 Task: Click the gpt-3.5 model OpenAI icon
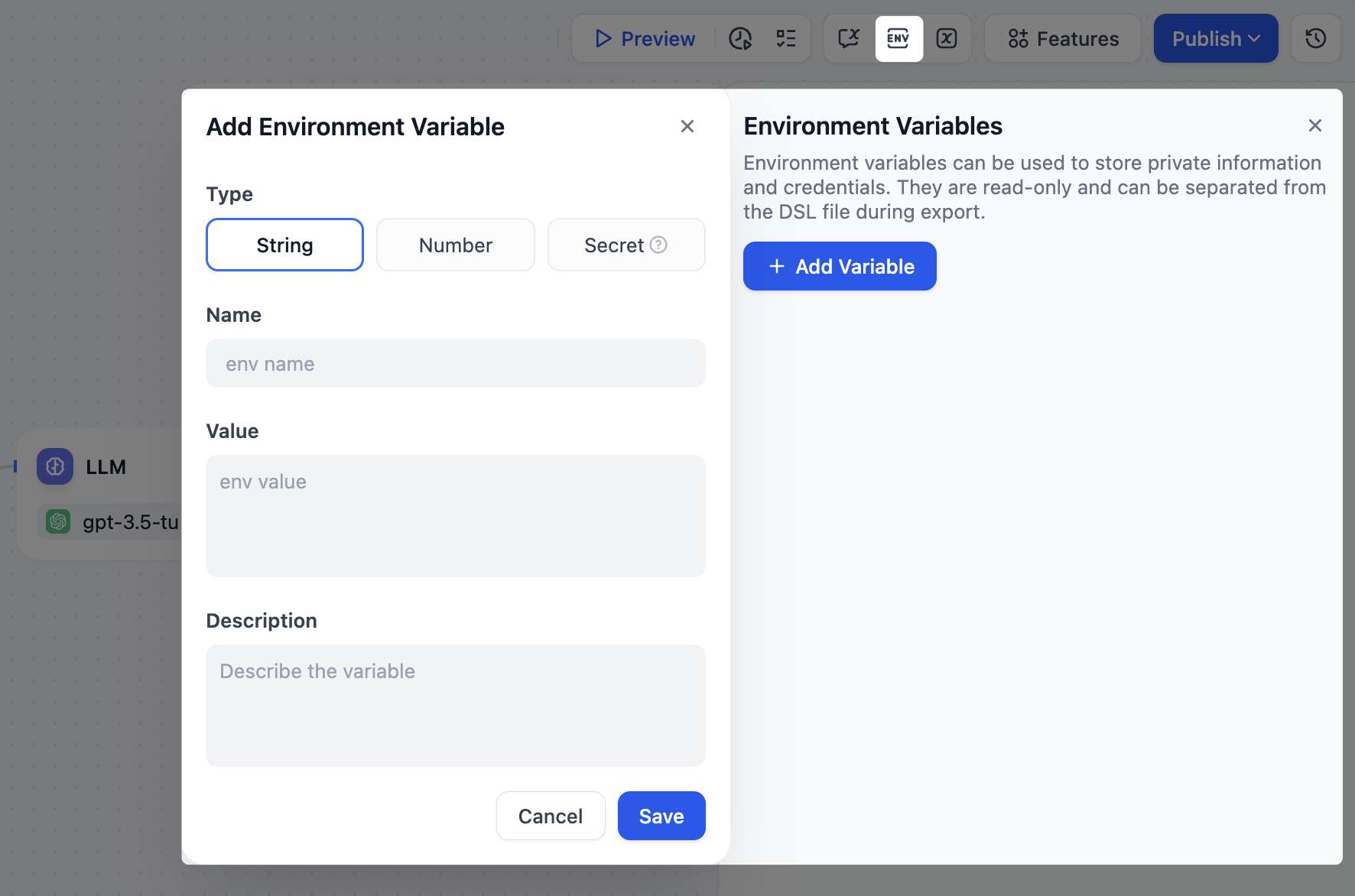58,521
